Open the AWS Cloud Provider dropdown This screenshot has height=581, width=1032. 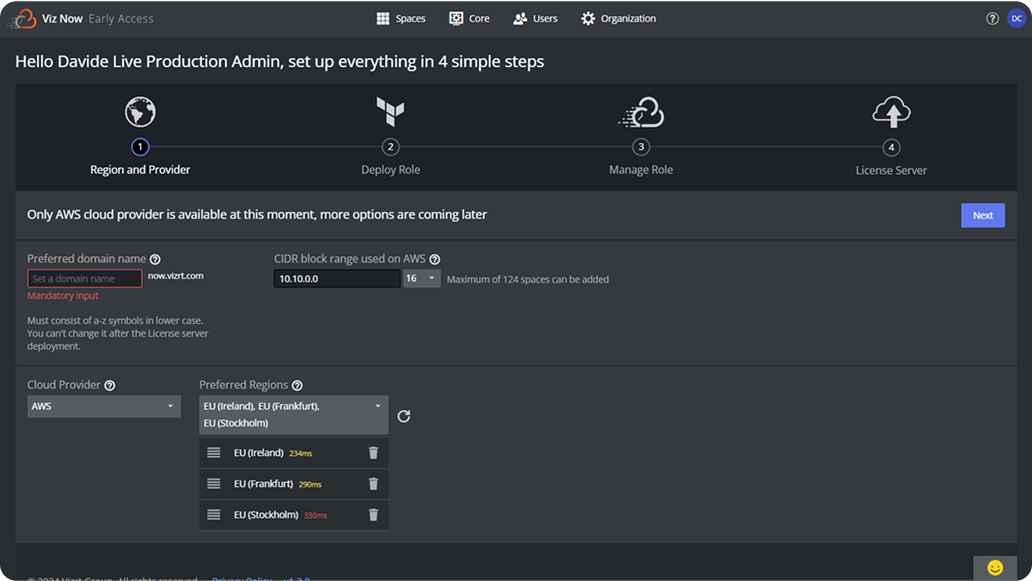point(104,406)
